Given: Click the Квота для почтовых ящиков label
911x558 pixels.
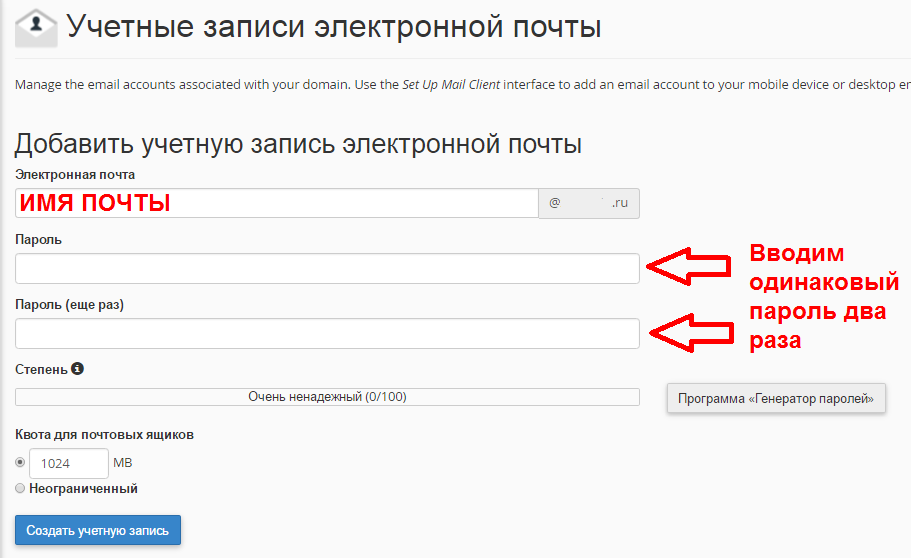Looking at the screenshot, I should 104,435.
